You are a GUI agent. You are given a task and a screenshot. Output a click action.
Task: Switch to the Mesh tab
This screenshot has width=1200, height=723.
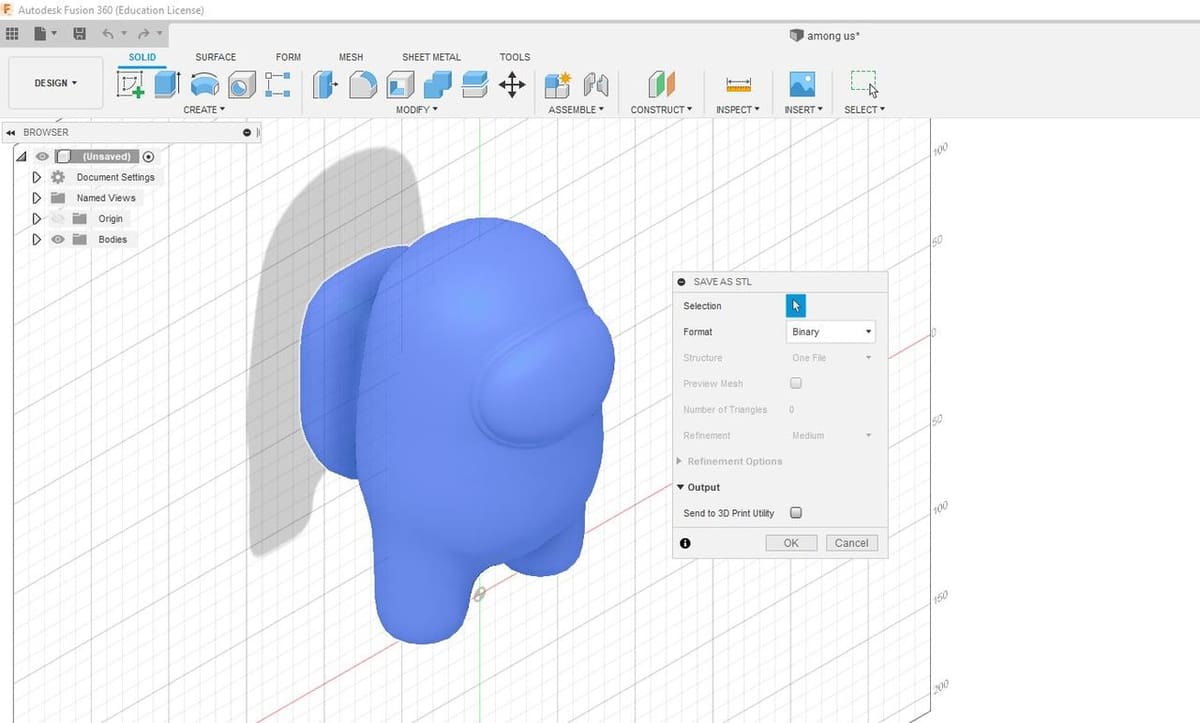(351, 57)
